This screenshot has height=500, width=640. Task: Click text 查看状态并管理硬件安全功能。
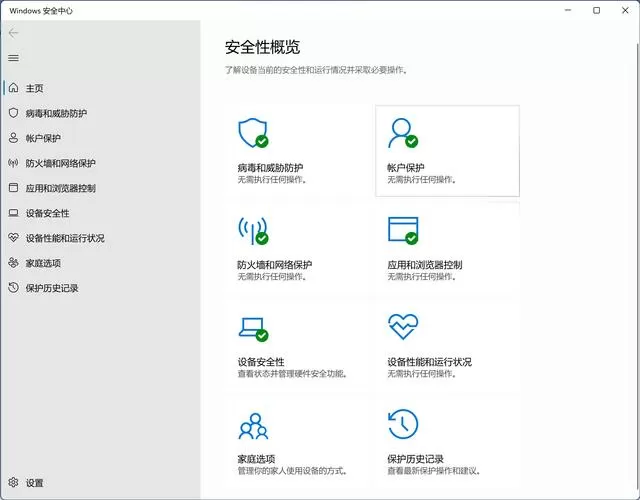[292, 373]
